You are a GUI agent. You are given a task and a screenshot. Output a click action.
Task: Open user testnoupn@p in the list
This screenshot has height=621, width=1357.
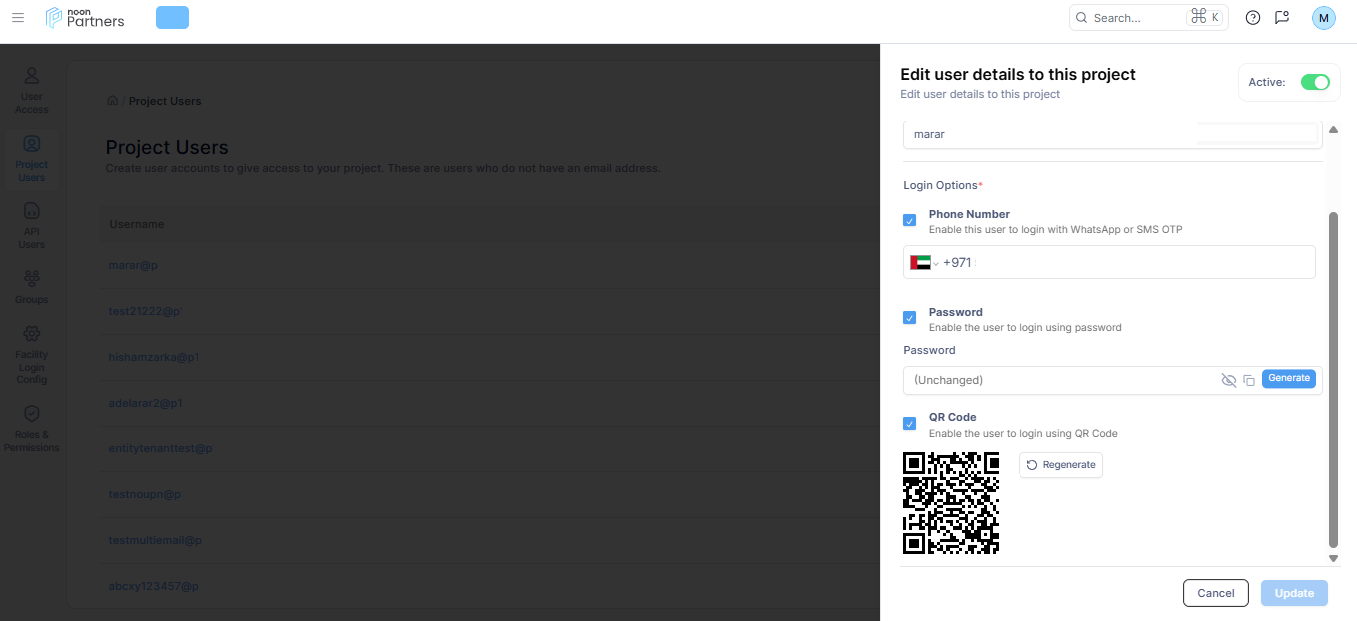click(145, 494)
